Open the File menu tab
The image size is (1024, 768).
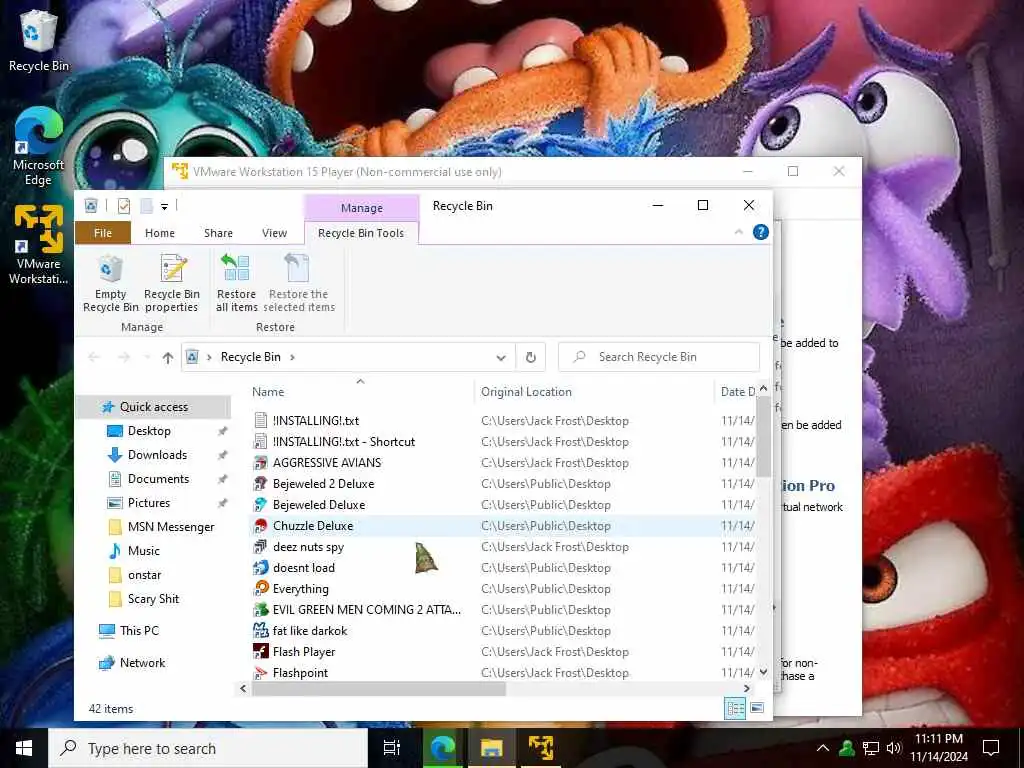pyautogui.click(x=103, y=233)
